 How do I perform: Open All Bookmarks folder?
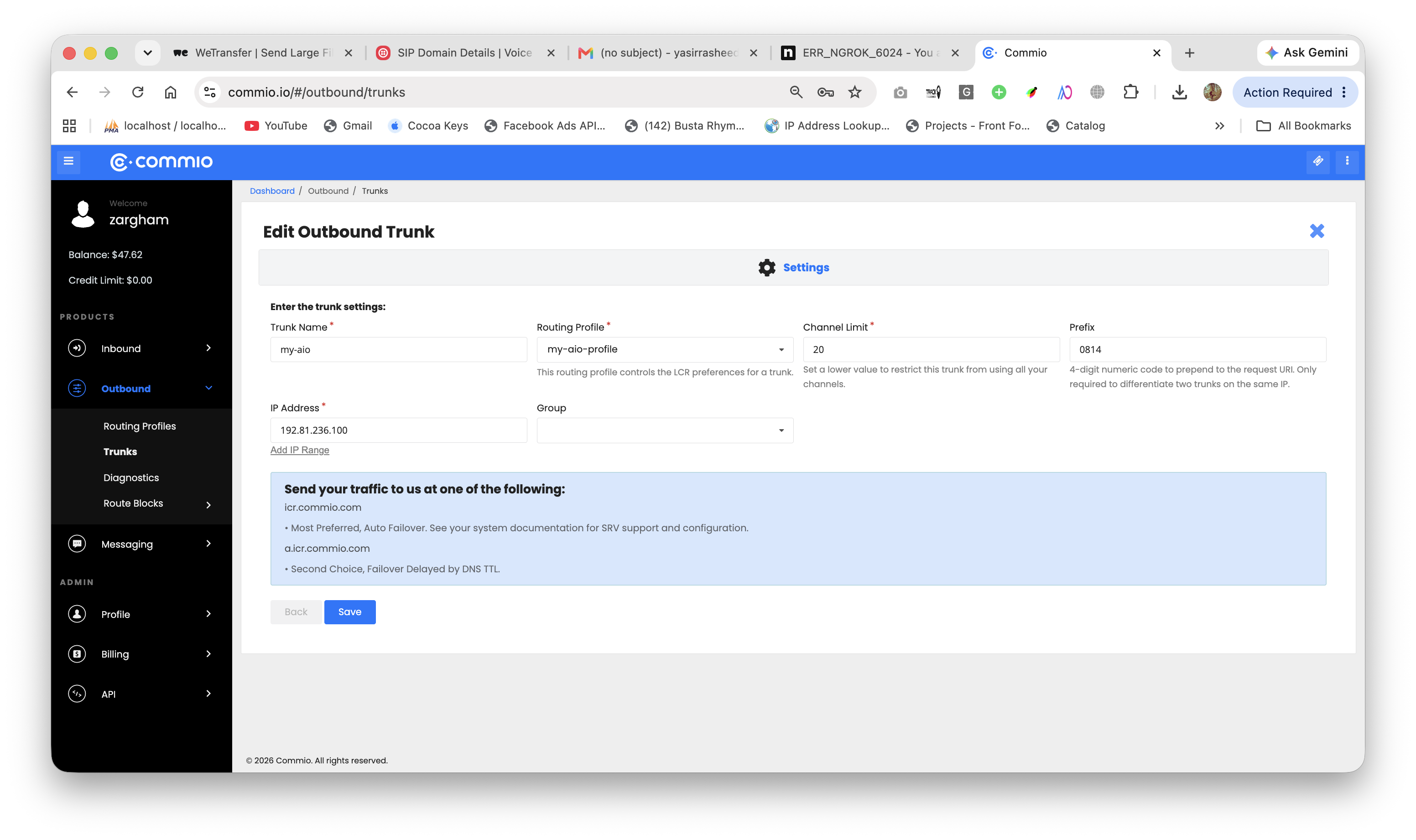(x=1303, y=126)
